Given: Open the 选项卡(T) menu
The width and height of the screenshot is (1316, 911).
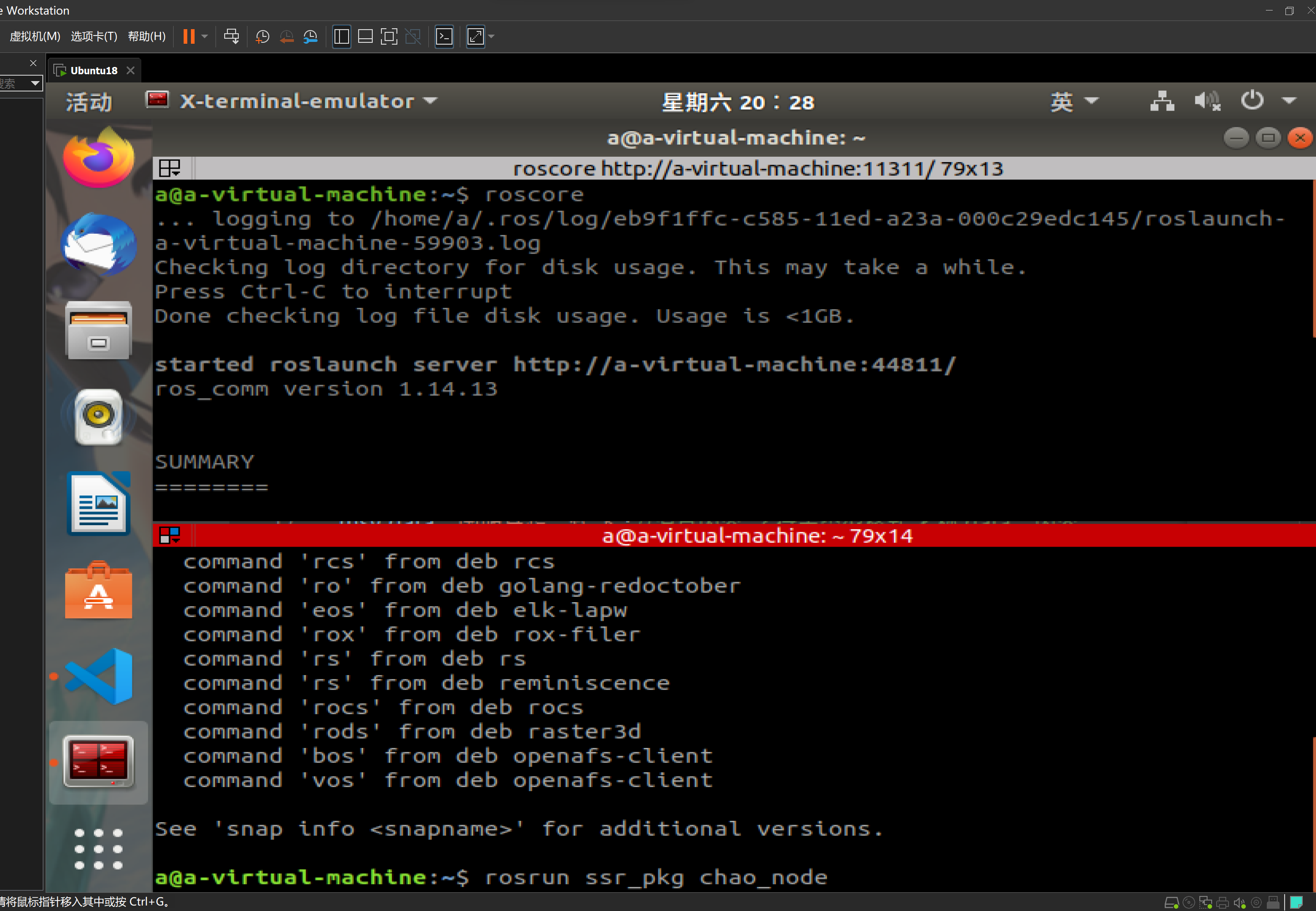Looking at the screenshot, I should (x=94, y=36).
